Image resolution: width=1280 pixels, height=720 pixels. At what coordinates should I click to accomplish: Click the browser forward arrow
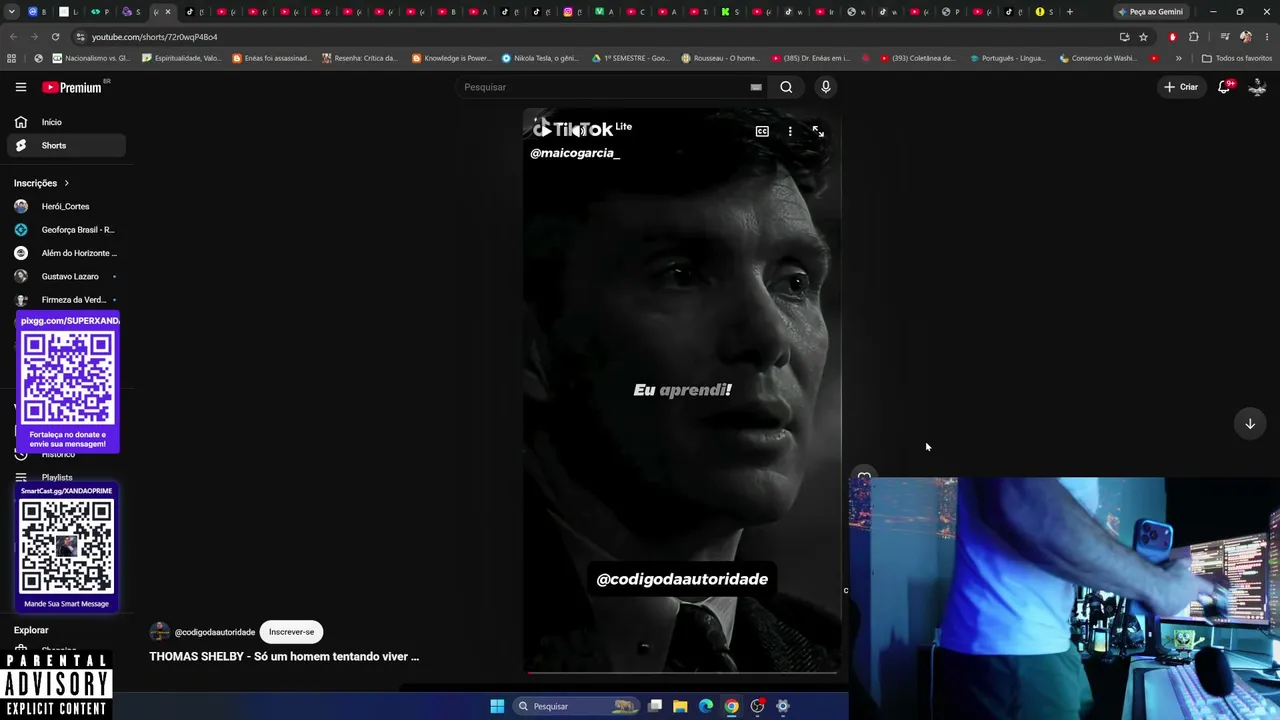coord(34,37)
